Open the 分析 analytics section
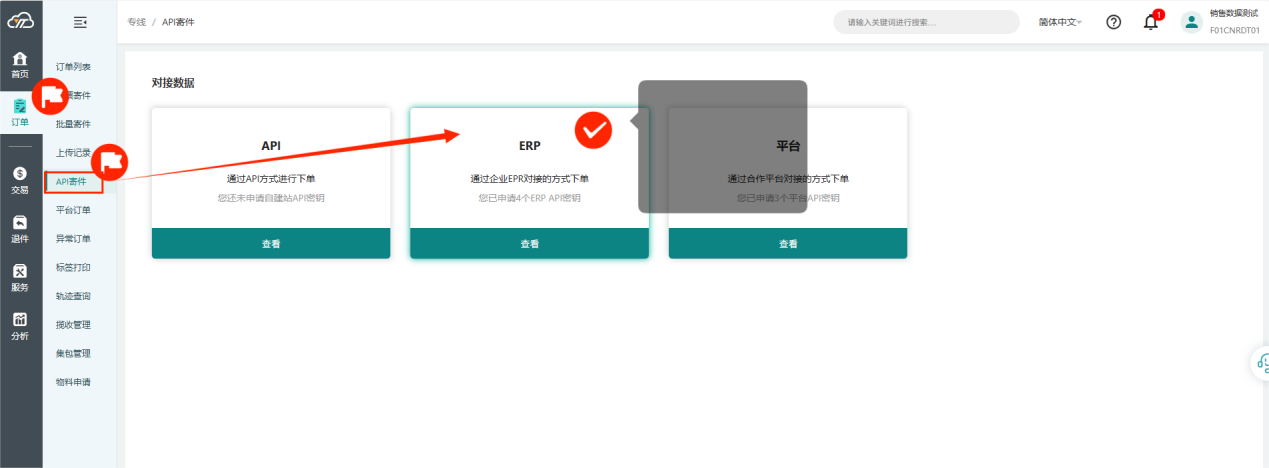This screenshot has height=468, width=1269. click(x=20, y=326)
